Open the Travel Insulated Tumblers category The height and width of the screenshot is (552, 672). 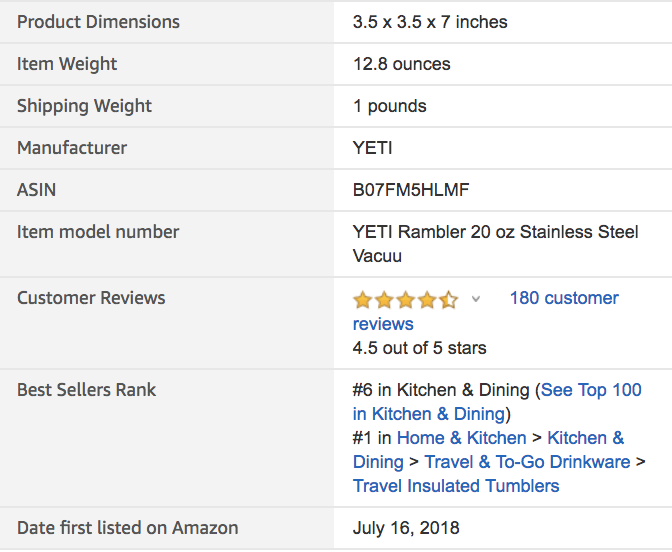click(x=456, y=486)
